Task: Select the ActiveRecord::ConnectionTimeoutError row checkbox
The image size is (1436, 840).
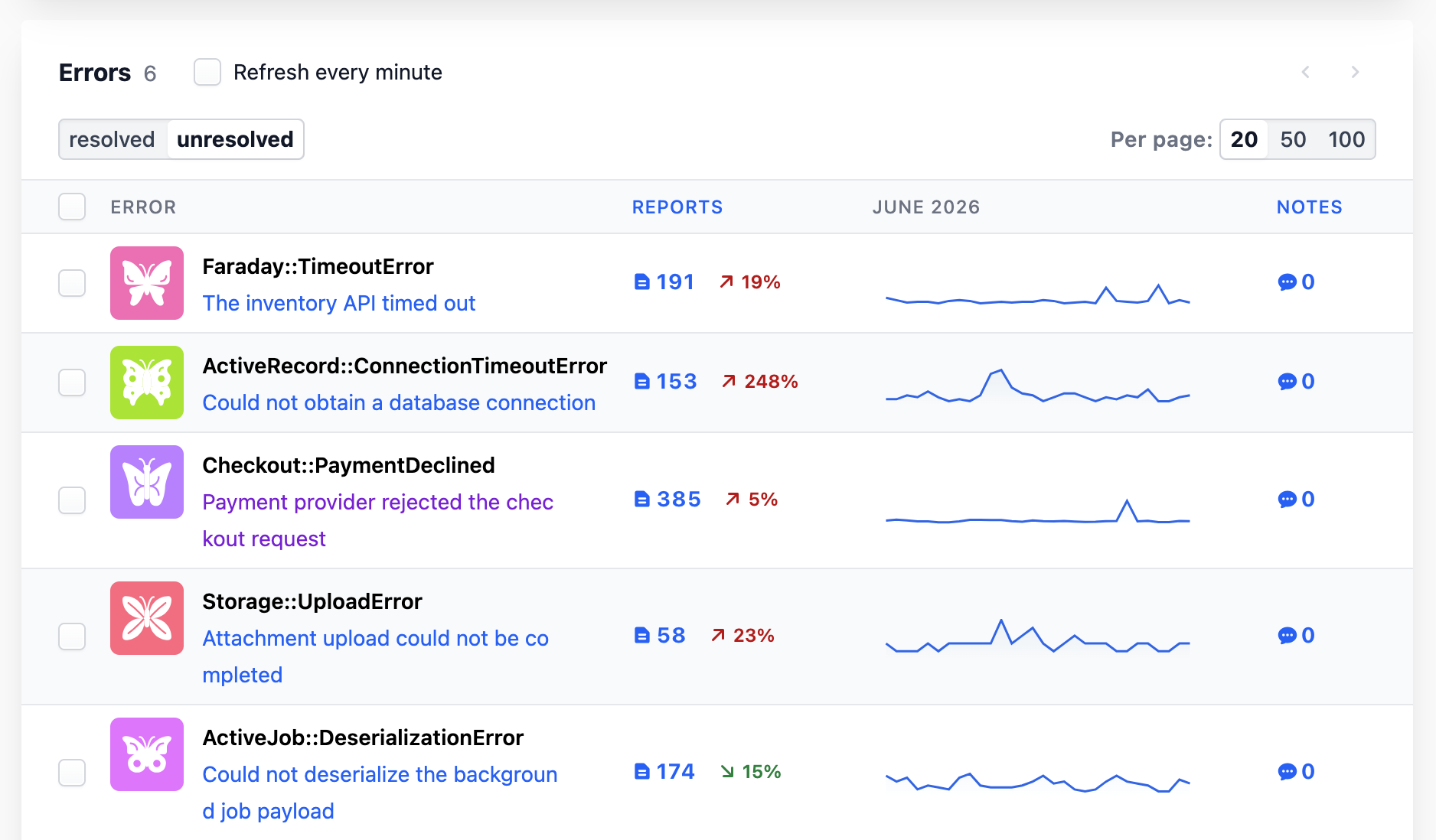Action: 72,383
